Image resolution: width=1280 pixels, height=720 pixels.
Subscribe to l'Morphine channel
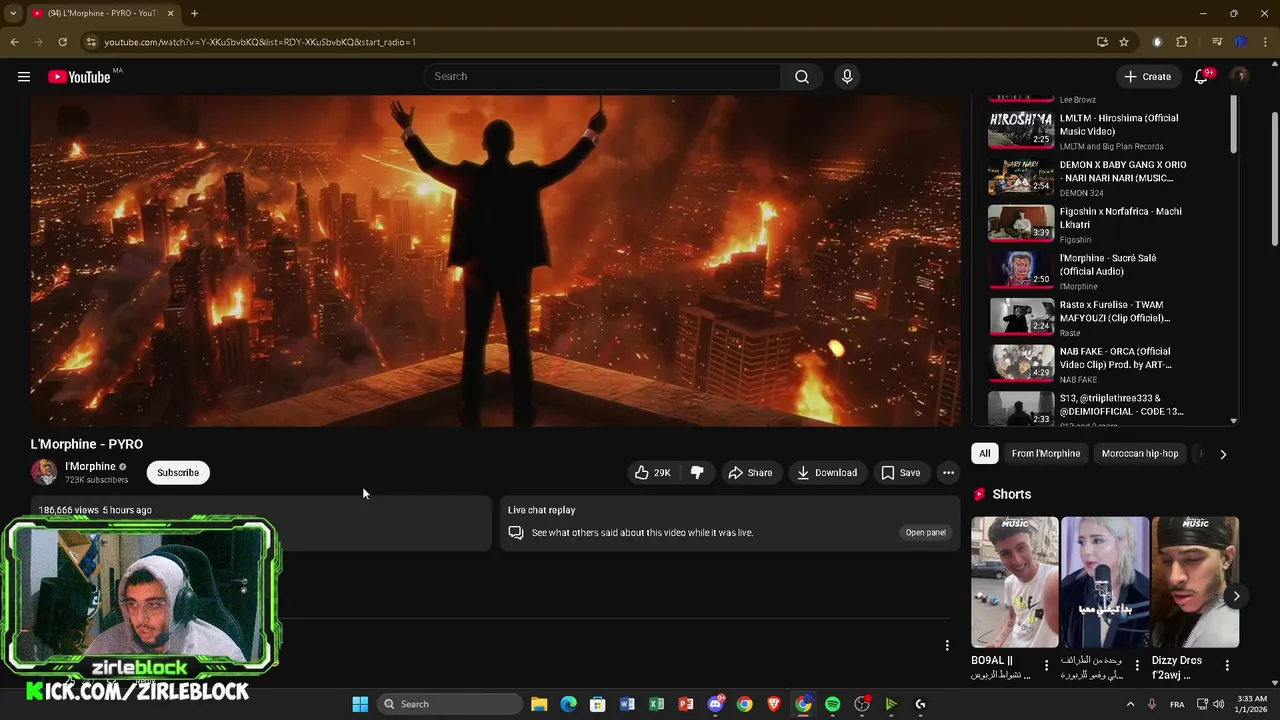pos(178,472)
